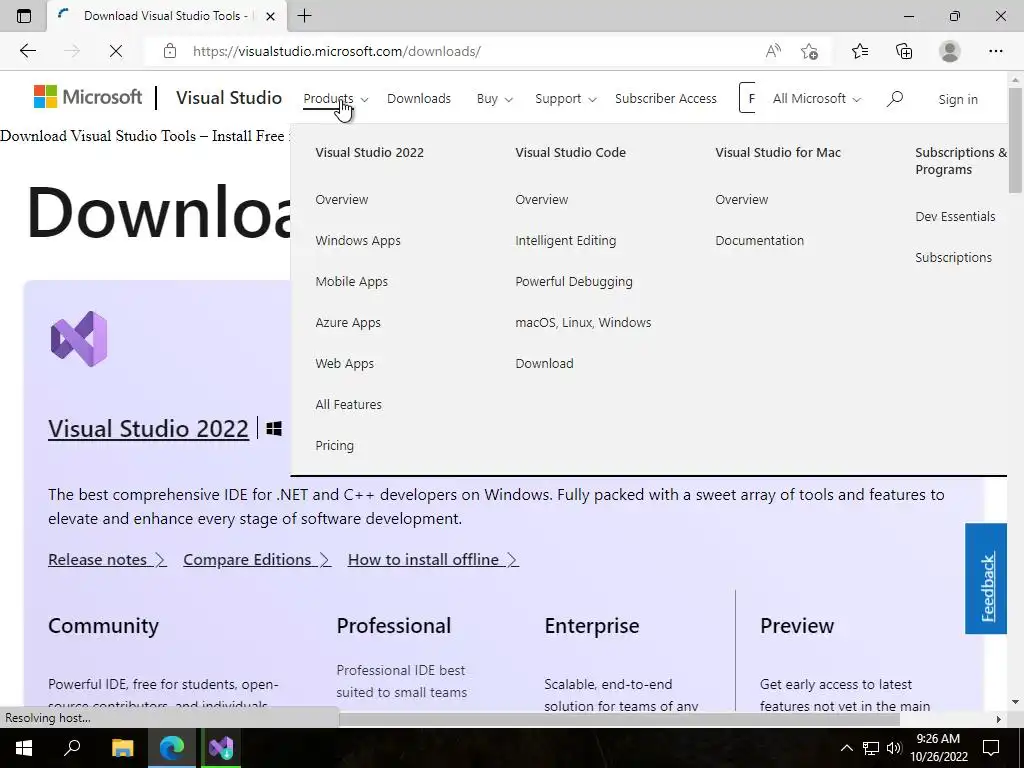1024x768 pixels.
Task: Select Pricing in Products menu
Action: click(x=334, y=445)
